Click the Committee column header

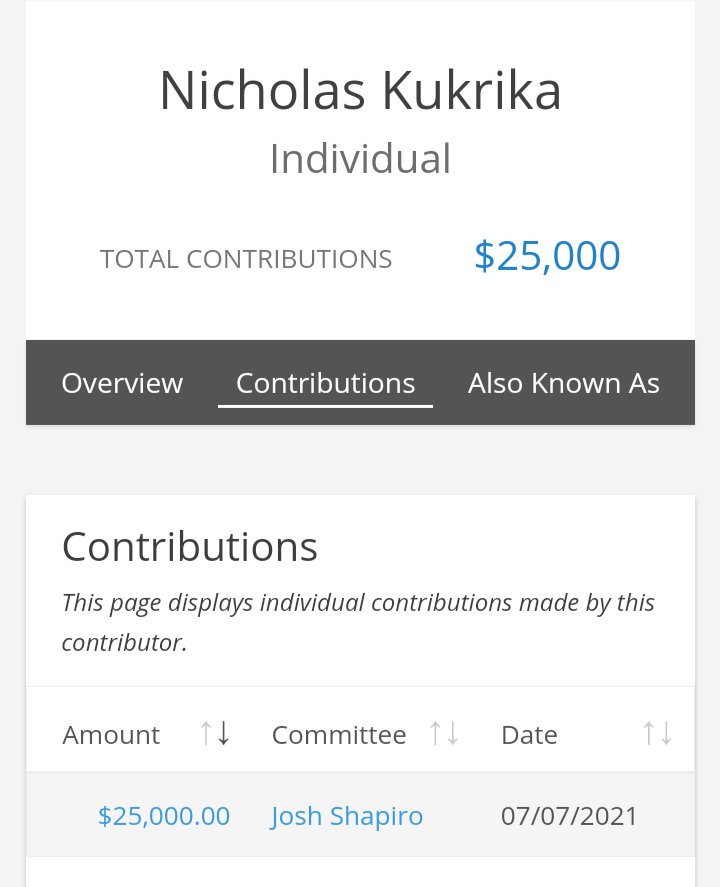coord(339,735)
